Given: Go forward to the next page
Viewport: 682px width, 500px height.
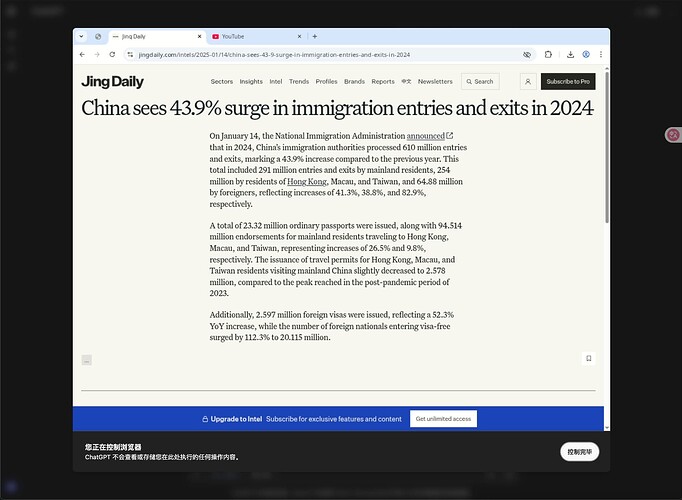Looking at the screenshot, I should tap(97, 55).
